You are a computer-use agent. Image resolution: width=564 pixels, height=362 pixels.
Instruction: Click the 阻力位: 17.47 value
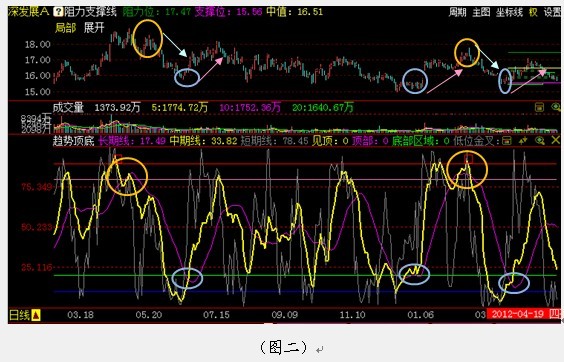pyautogui.click(x=156, y=12)
